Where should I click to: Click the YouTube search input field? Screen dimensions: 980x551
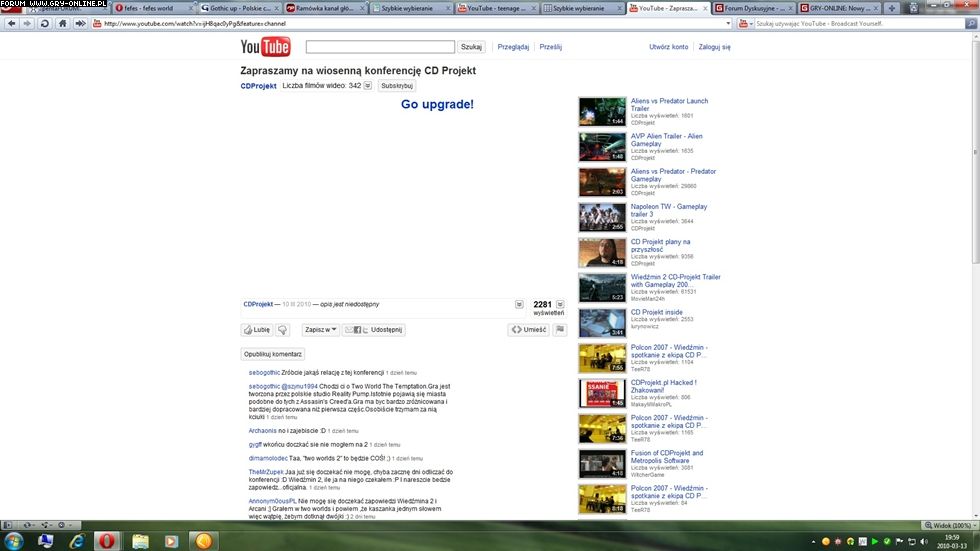tap(380, 47)
